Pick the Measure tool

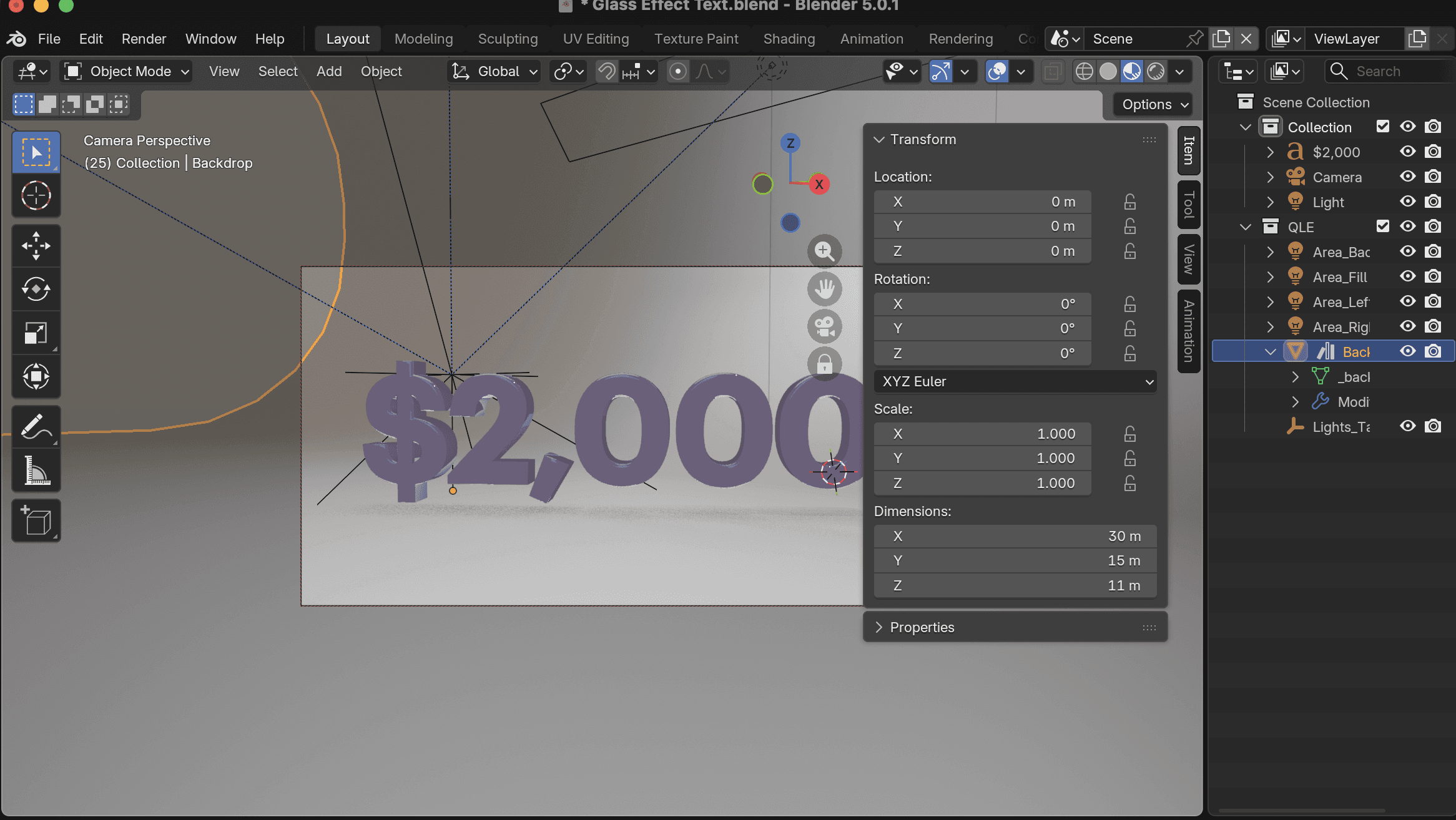[x=36, y=471]
